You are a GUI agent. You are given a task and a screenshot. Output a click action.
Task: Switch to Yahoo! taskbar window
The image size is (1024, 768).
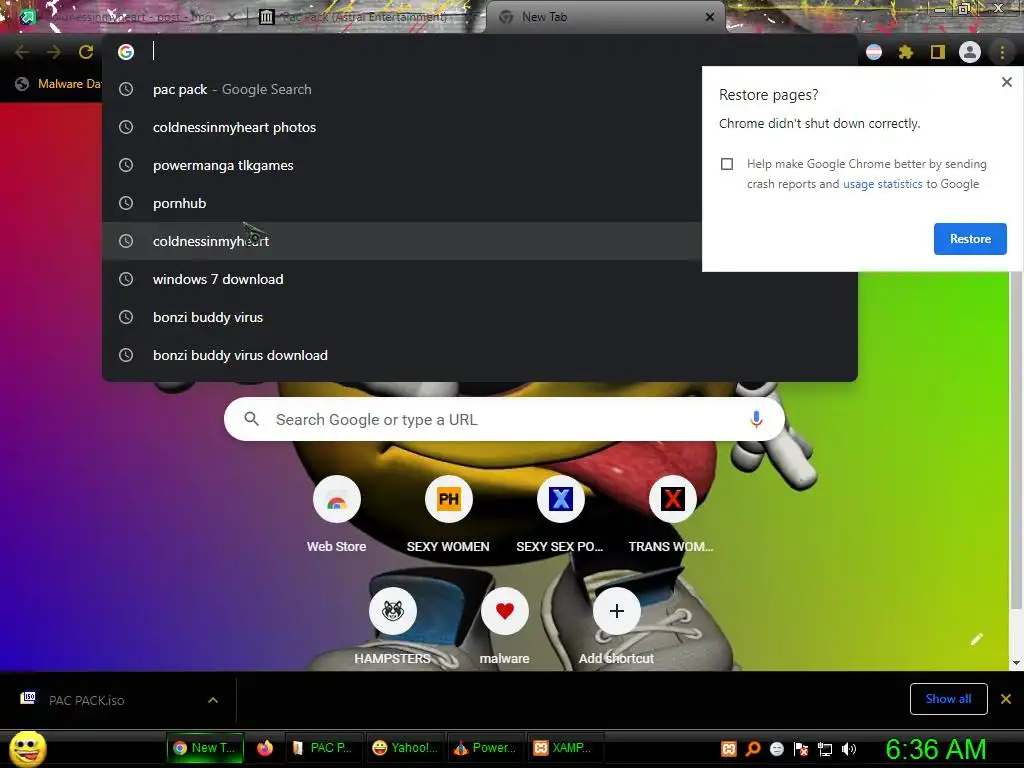(x=406, y=748)
